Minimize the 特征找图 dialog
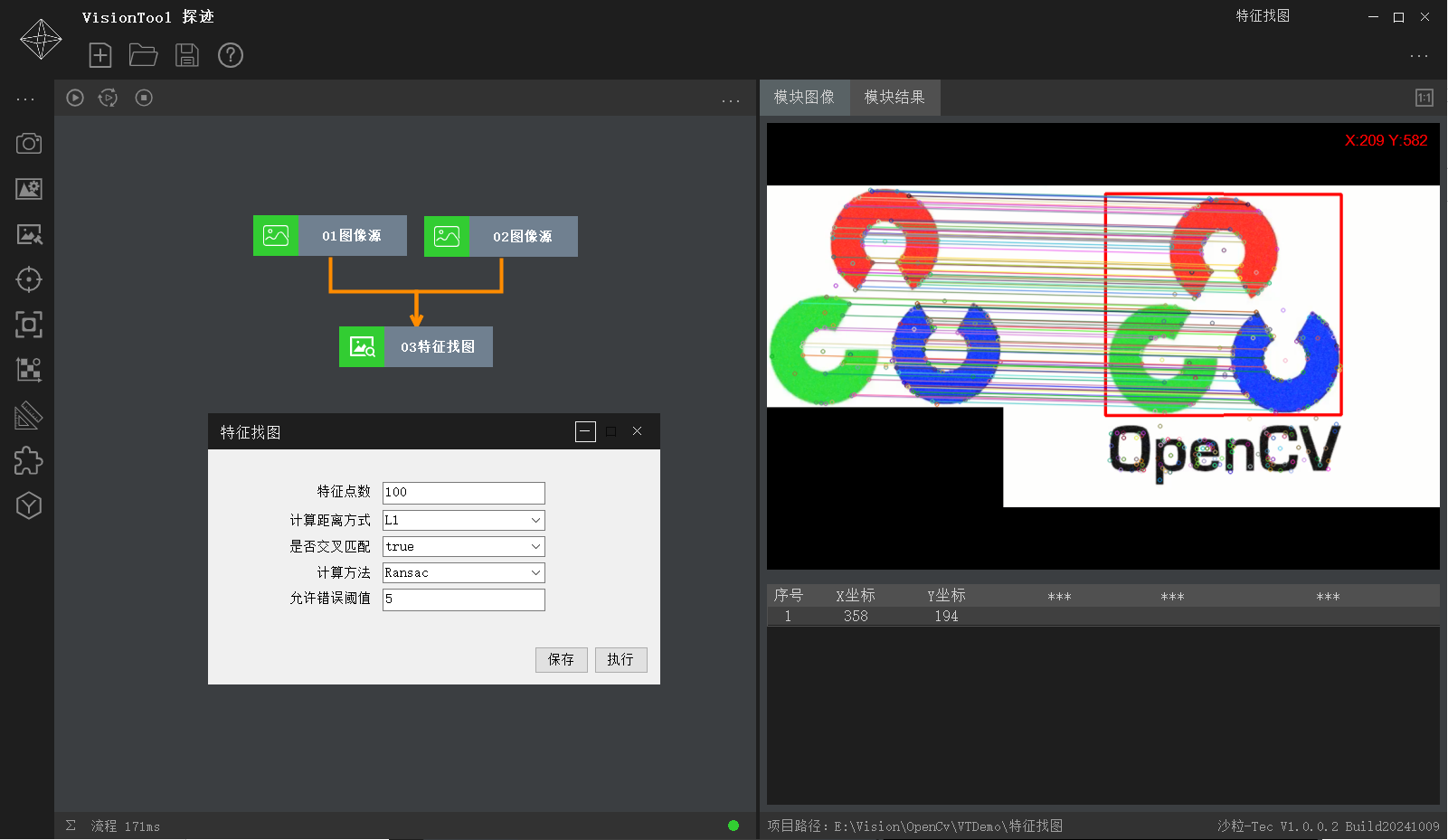The height and width of the screenshot is (840, 1448). pyautogui.click(x=585, y=432)
